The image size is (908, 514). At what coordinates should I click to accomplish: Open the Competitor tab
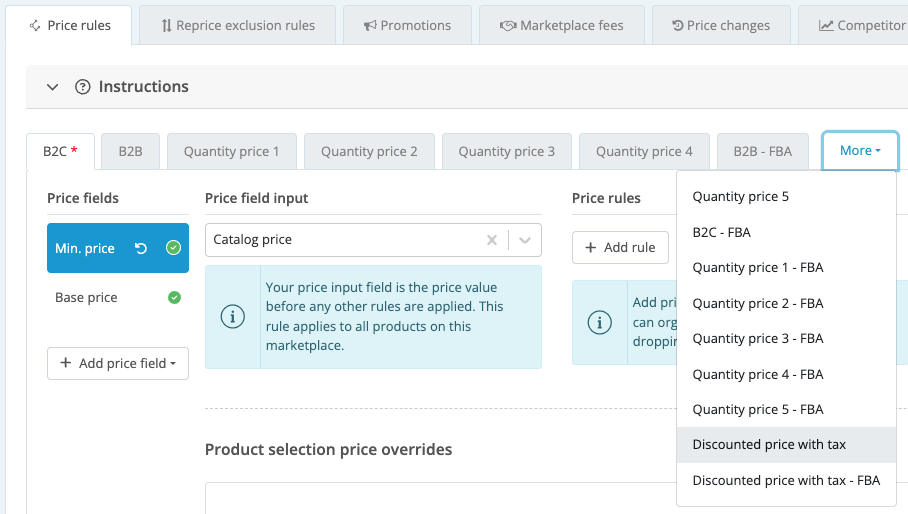[854, 25]
